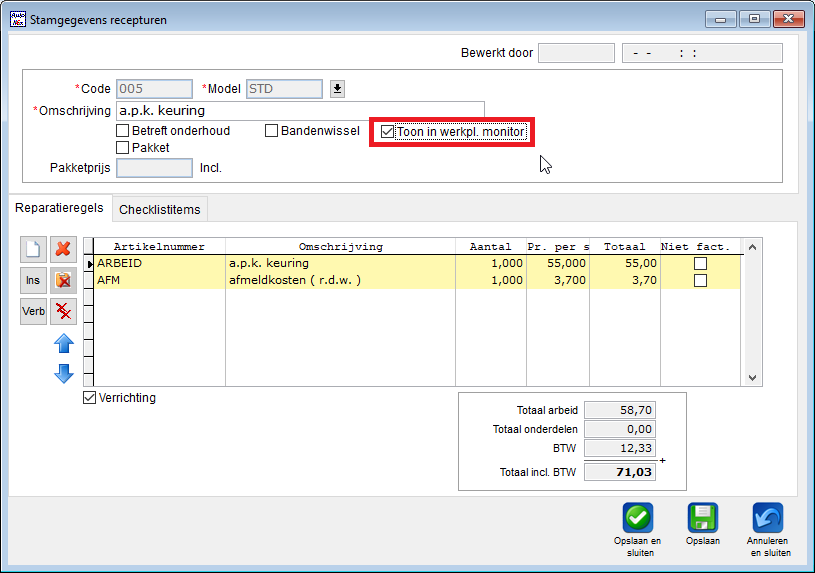Click the 3,70 Totaal cell

click(x=625, y=280)
